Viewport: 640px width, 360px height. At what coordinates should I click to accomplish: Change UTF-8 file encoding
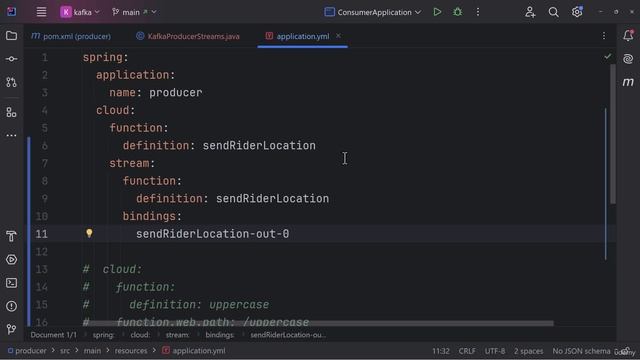(495, 351)
